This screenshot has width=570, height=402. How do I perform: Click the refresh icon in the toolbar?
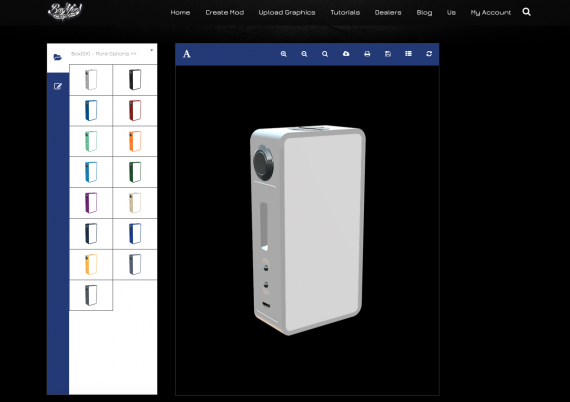coord(429,54)
